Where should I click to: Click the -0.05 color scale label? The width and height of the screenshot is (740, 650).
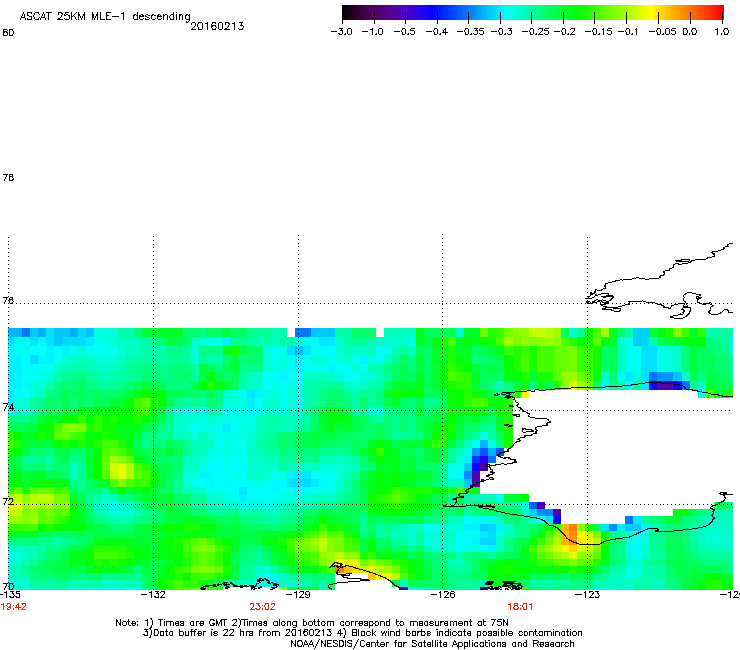tap(662, 32)
